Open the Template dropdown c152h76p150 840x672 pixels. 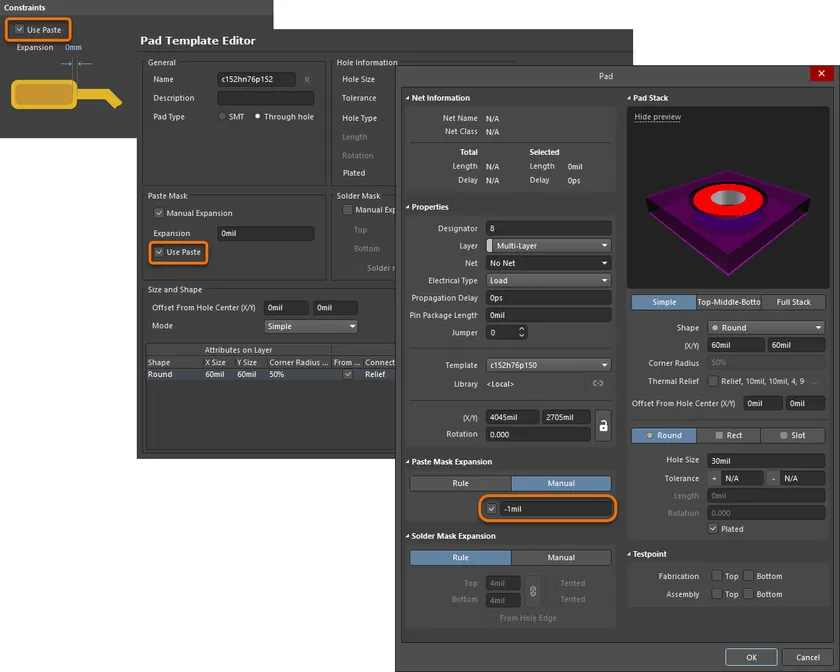[549, 365]
